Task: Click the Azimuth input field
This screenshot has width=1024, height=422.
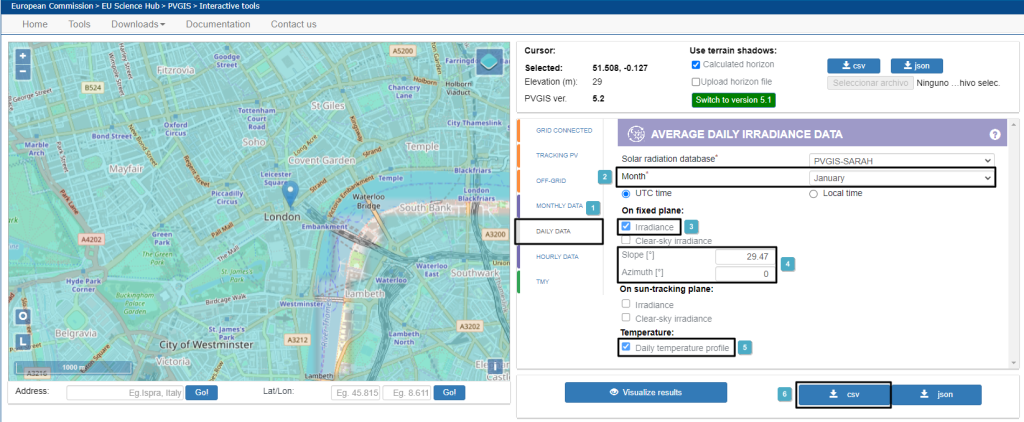Action: (x=745, y=274)
